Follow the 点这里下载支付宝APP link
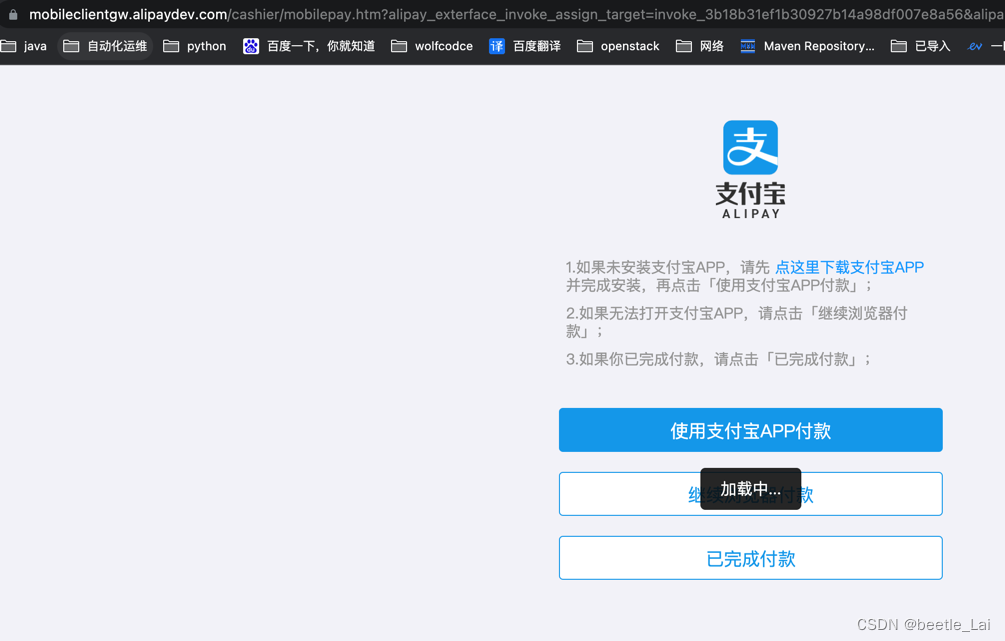This screenshot has height=641, width=1005. click(x=849, y=267)
